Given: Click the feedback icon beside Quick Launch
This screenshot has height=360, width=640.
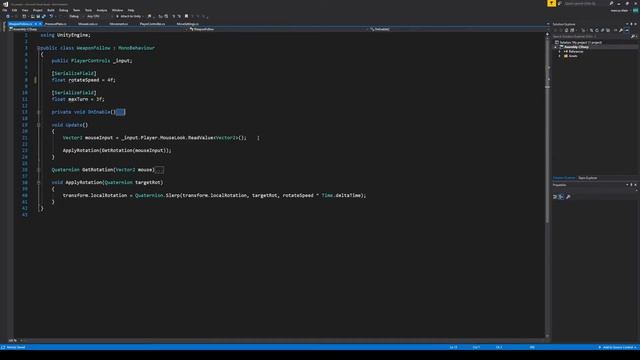Looking at the screenshot, I should [x=560, y=3].
